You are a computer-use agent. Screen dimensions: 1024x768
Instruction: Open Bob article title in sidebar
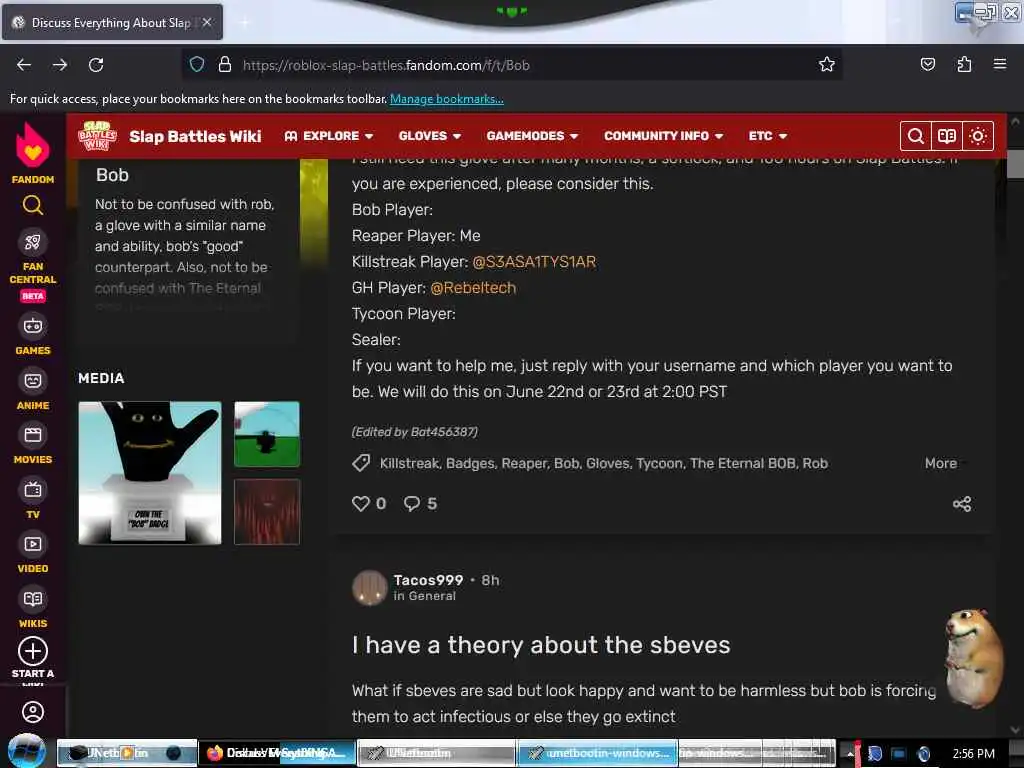[x=112, y=175]
